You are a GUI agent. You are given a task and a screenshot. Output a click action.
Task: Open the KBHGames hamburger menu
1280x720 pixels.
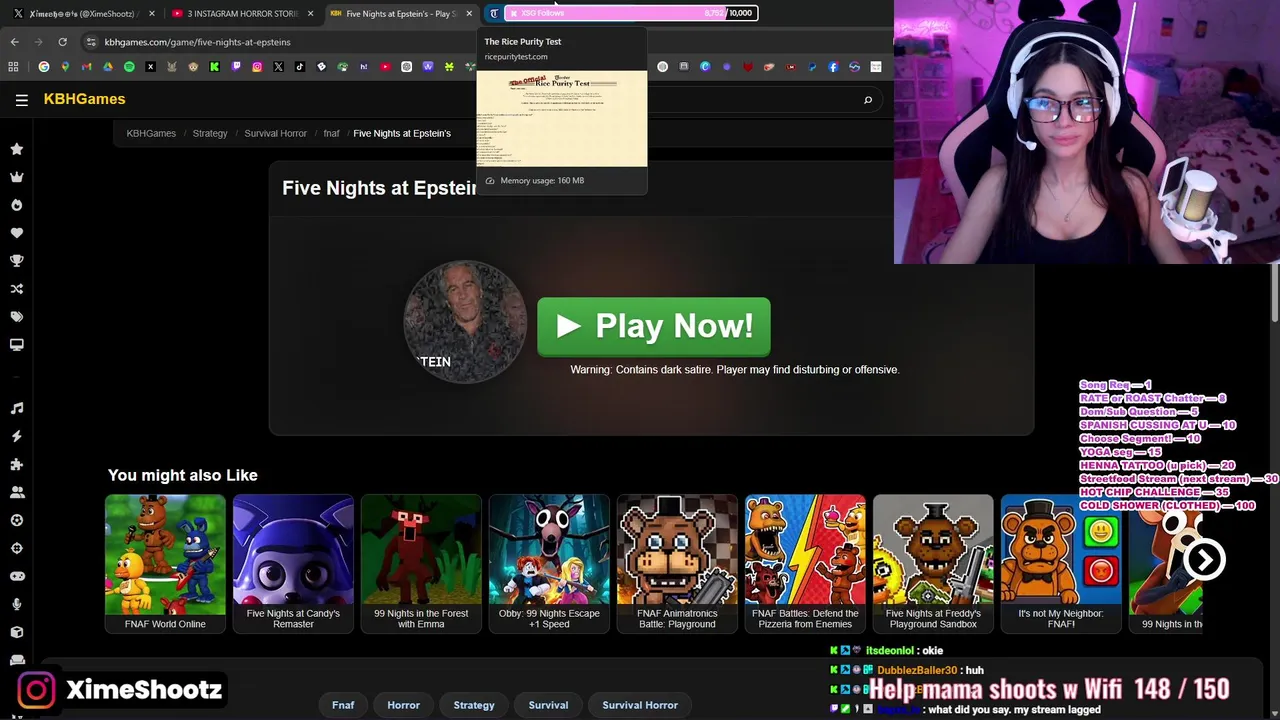point(21,99)
